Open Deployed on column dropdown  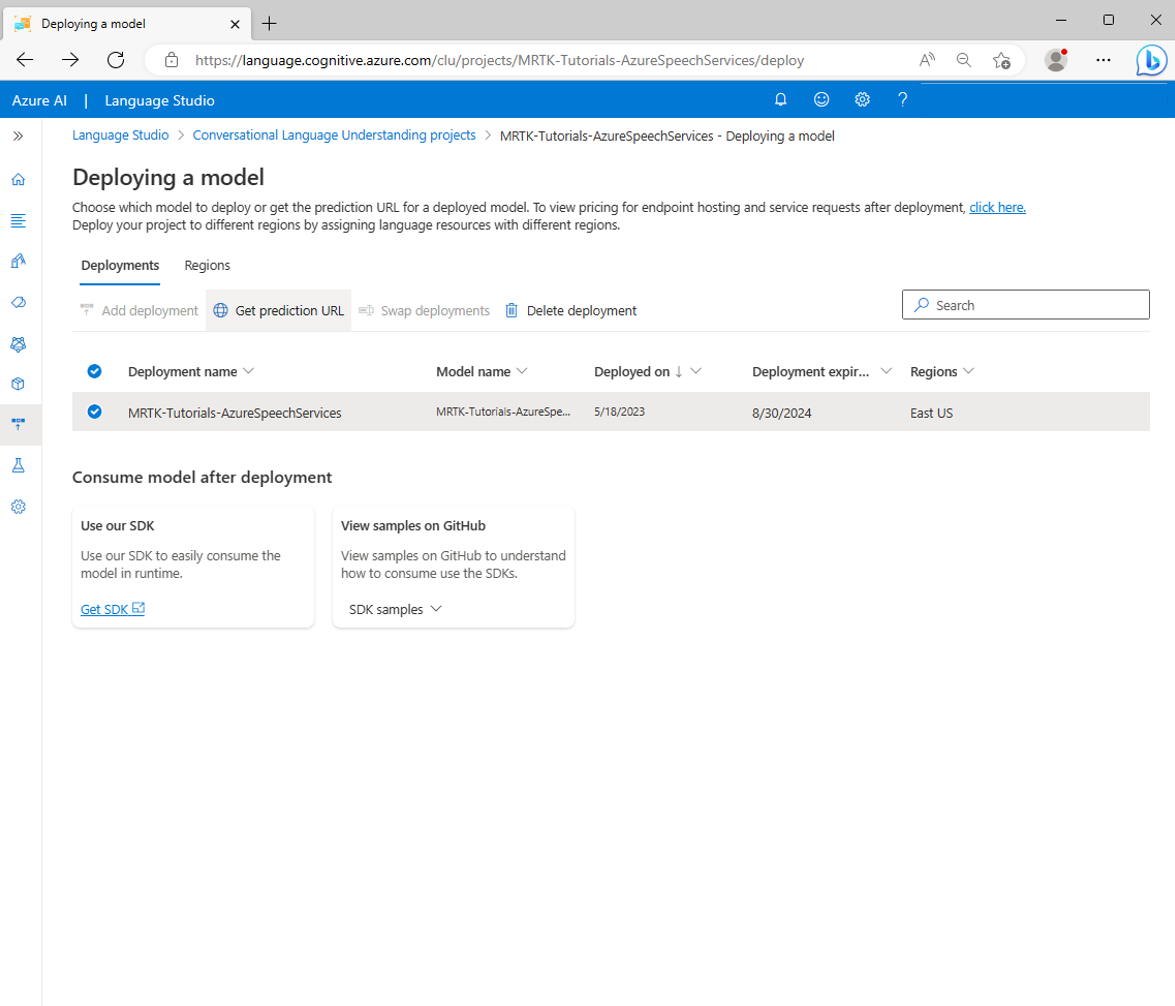[x=696, y=371]
